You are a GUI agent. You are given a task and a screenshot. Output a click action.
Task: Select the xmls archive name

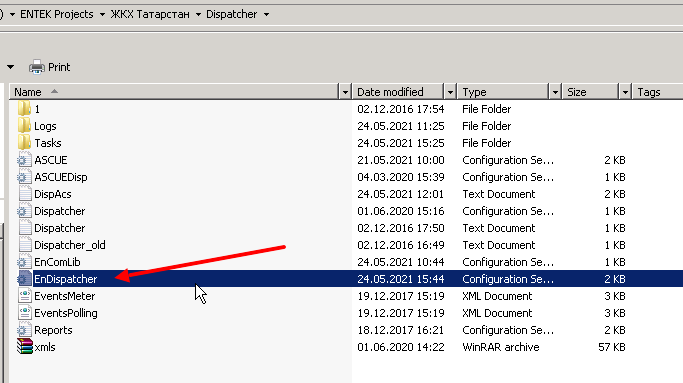tap(45, 347)
